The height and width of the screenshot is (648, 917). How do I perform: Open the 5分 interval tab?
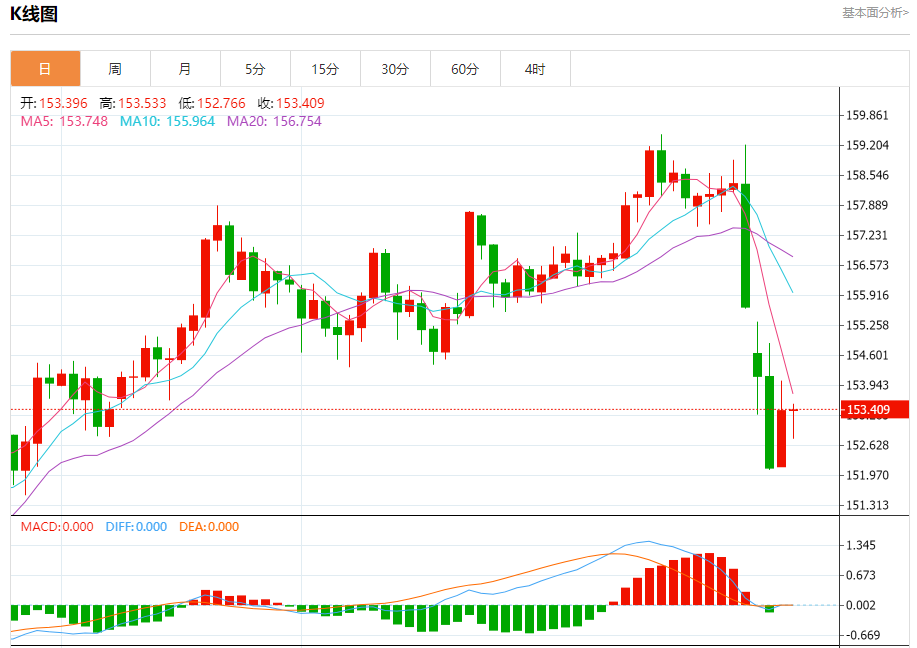tap(256, 69)
